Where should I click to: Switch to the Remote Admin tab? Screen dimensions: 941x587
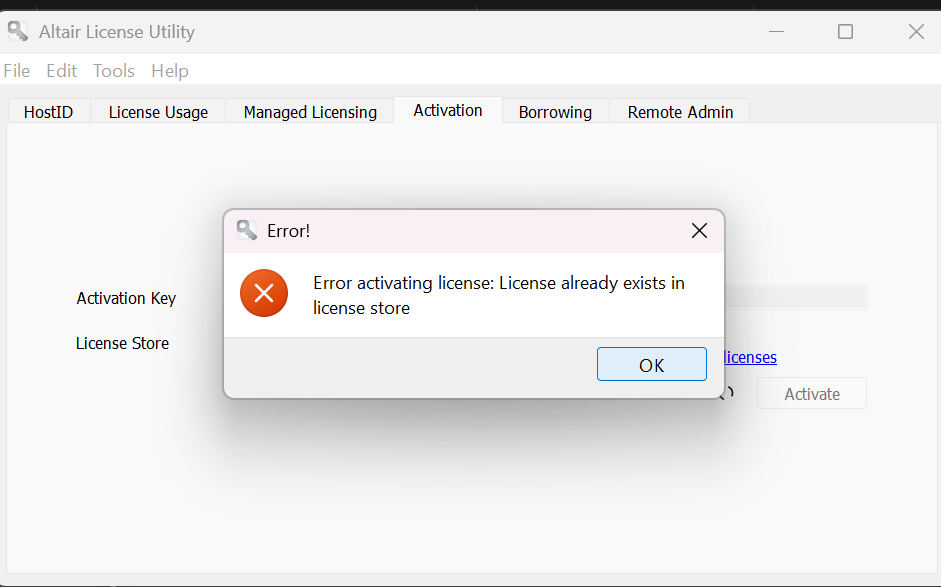pos(680,112)
